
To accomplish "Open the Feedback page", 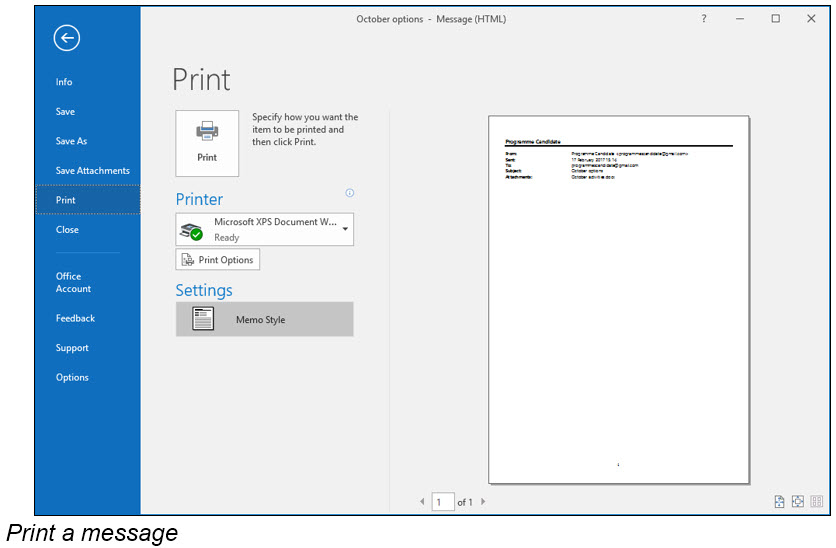I will point(75,318).
